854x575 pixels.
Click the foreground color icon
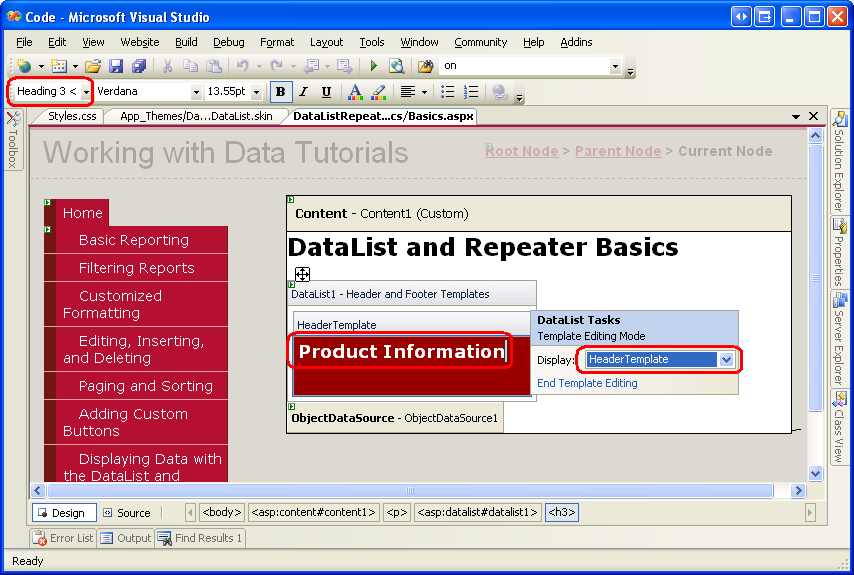[x=354, y=92]
